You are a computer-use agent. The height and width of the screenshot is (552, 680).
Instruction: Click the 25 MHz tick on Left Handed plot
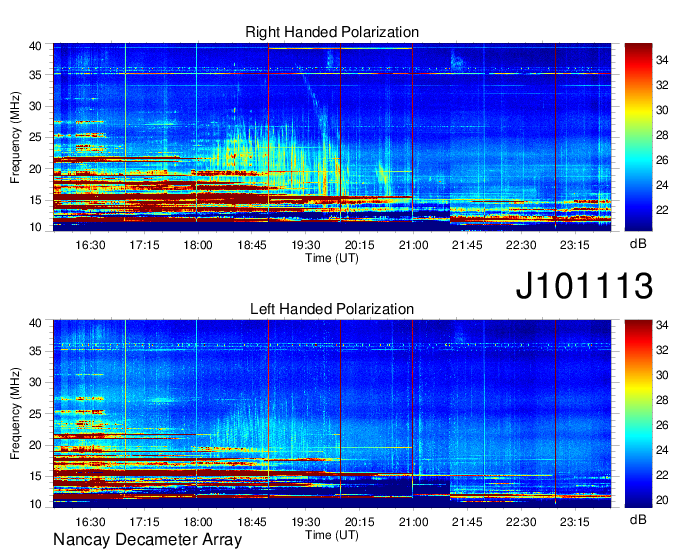pyautogui.click(x=35, y=414)
